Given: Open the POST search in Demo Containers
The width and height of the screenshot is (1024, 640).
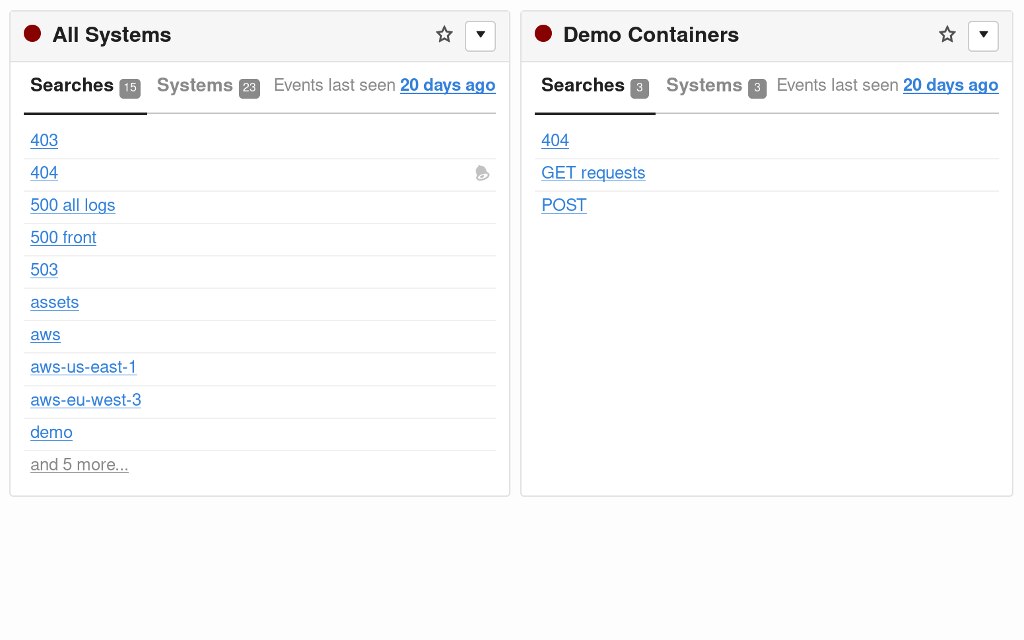Looking at the screenshot, I should (564, 205).
